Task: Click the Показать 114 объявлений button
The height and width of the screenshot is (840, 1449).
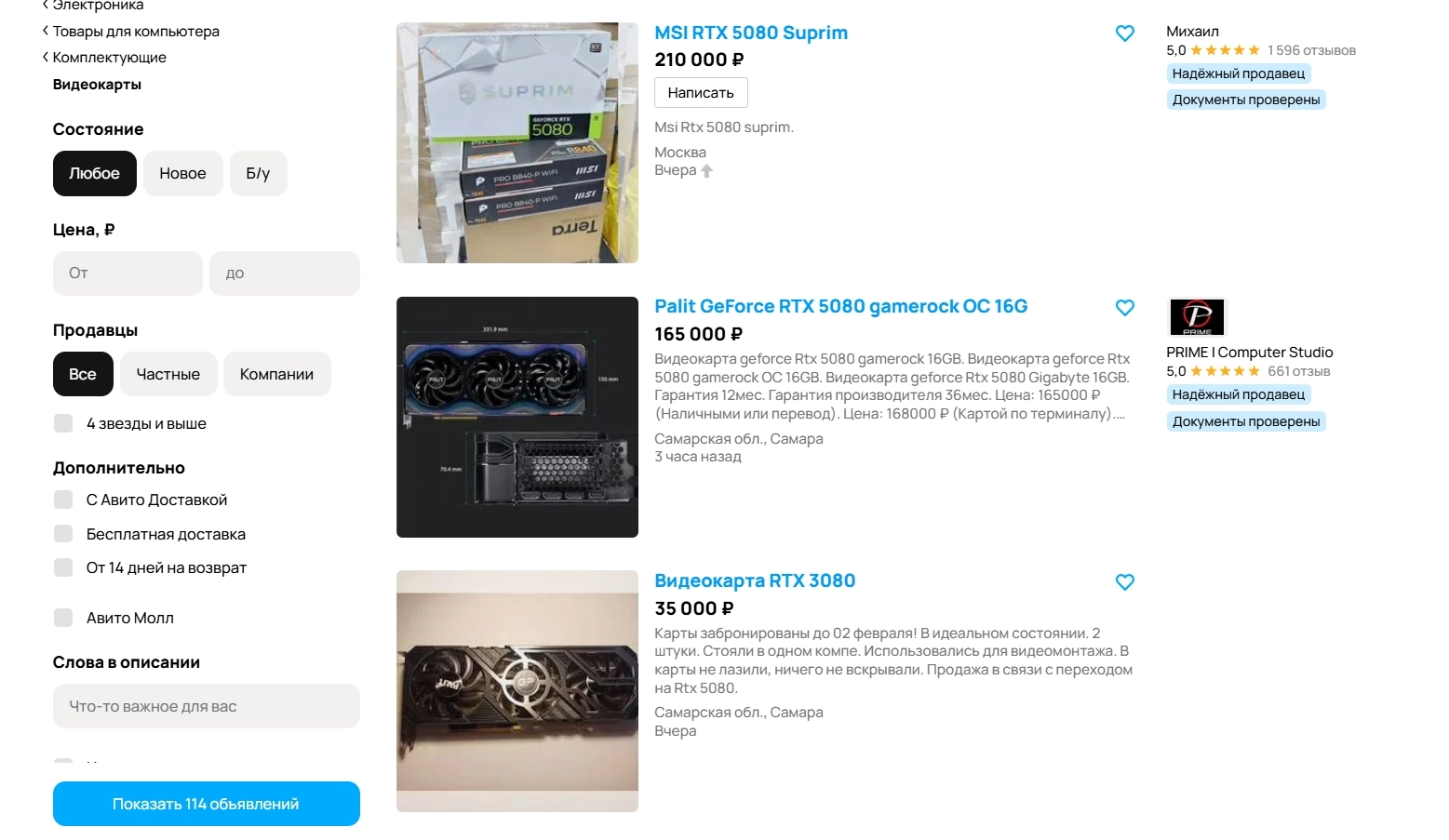Action: (206, 804)
